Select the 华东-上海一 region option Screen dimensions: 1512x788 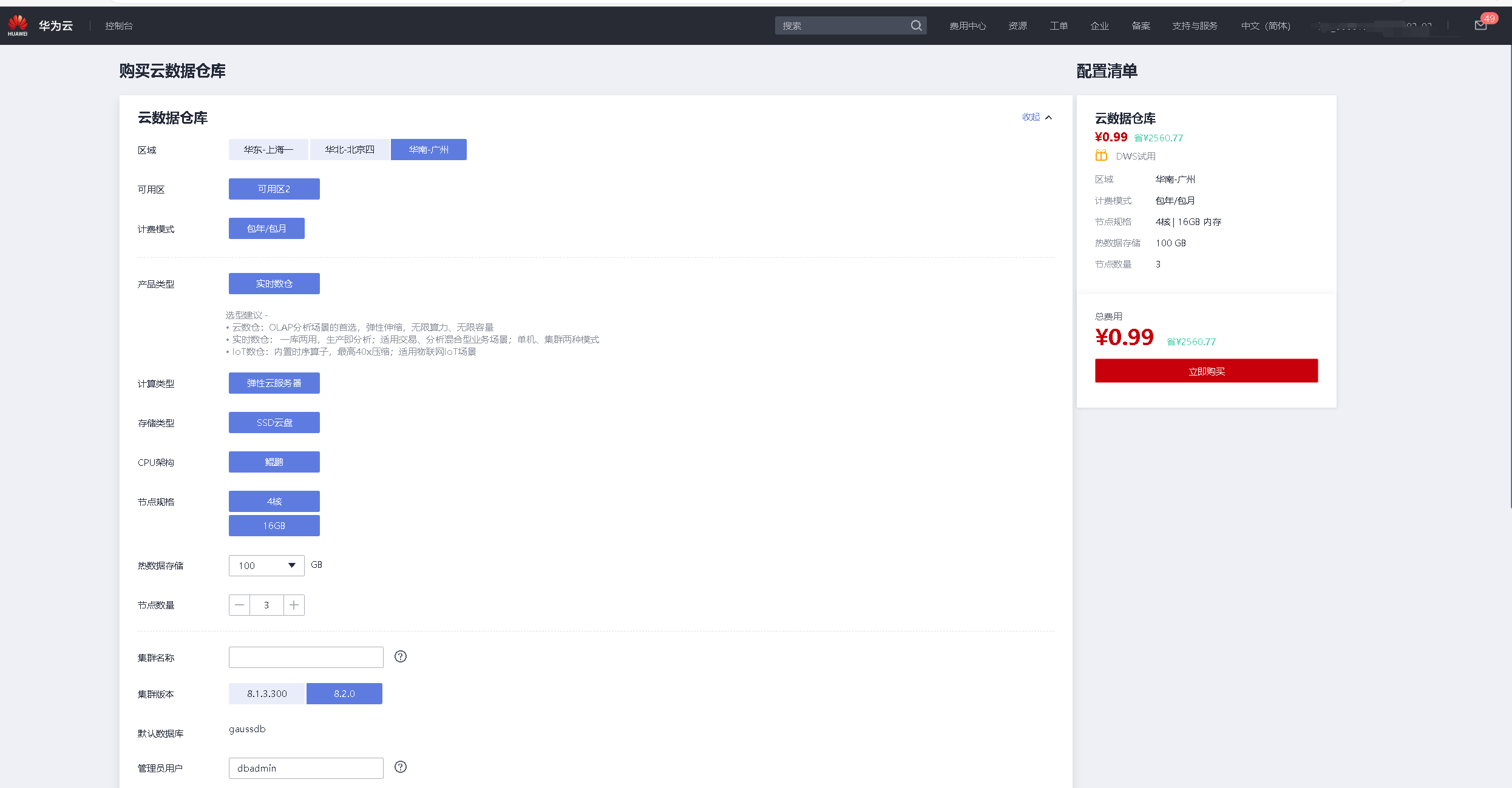(x=268, y=149)
